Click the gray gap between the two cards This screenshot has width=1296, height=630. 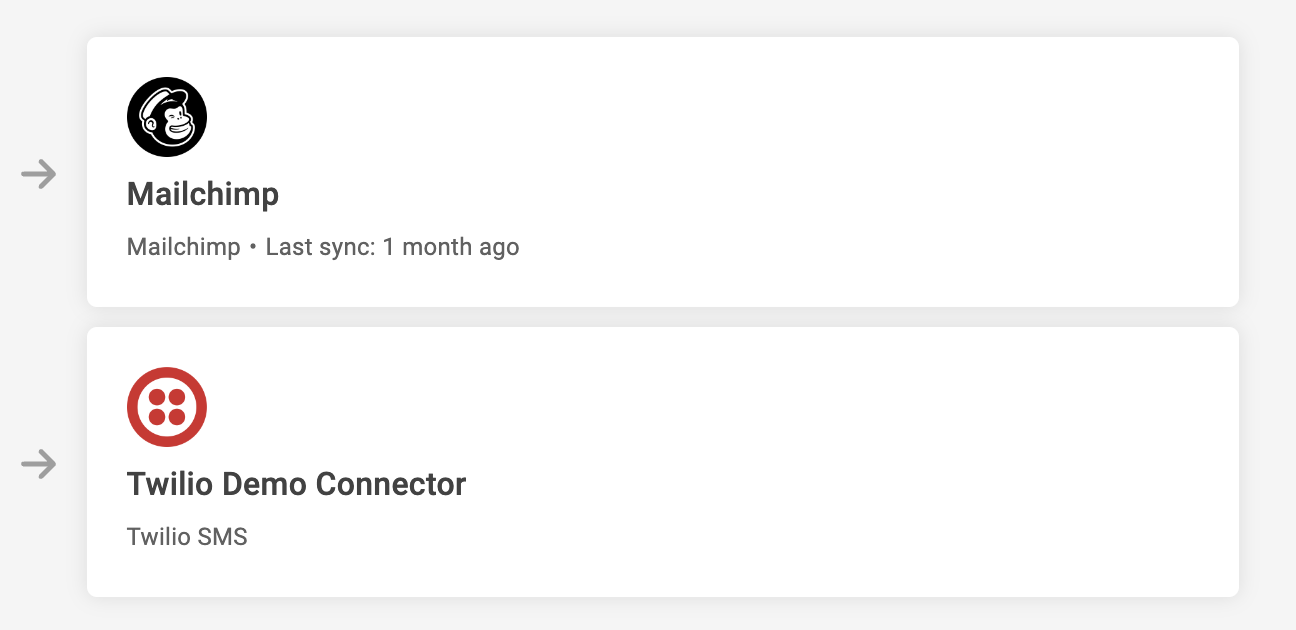pos(660,317)
